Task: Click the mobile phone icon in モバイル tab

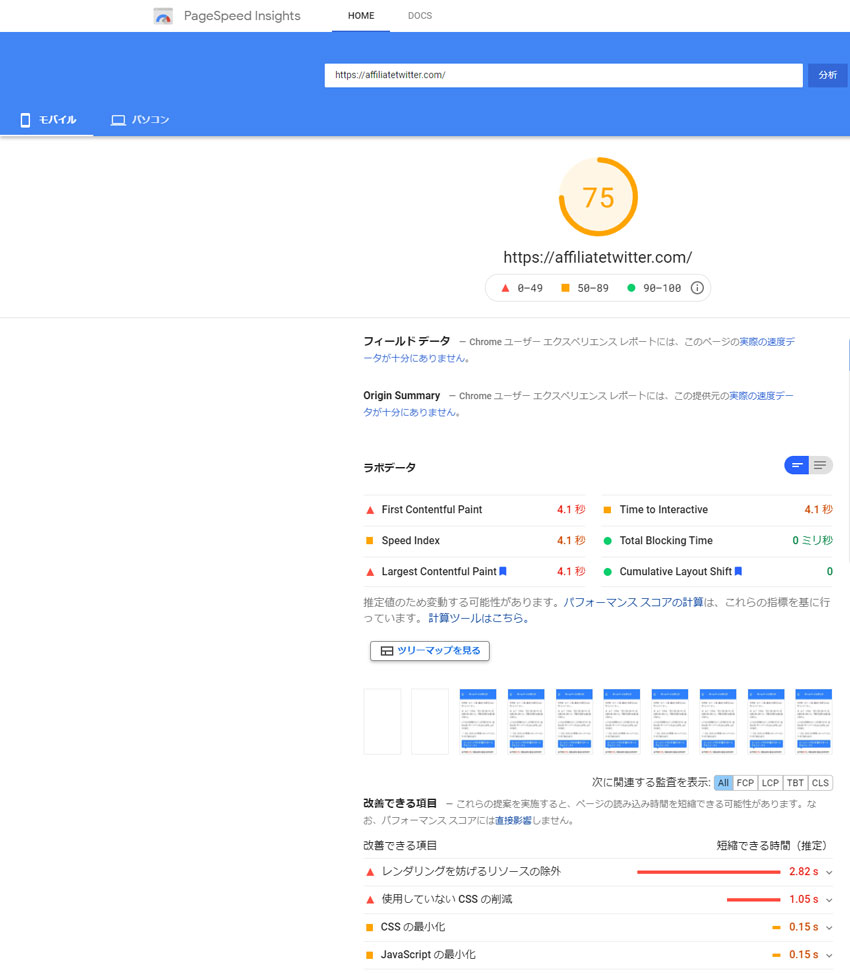Action: (25, 120)
